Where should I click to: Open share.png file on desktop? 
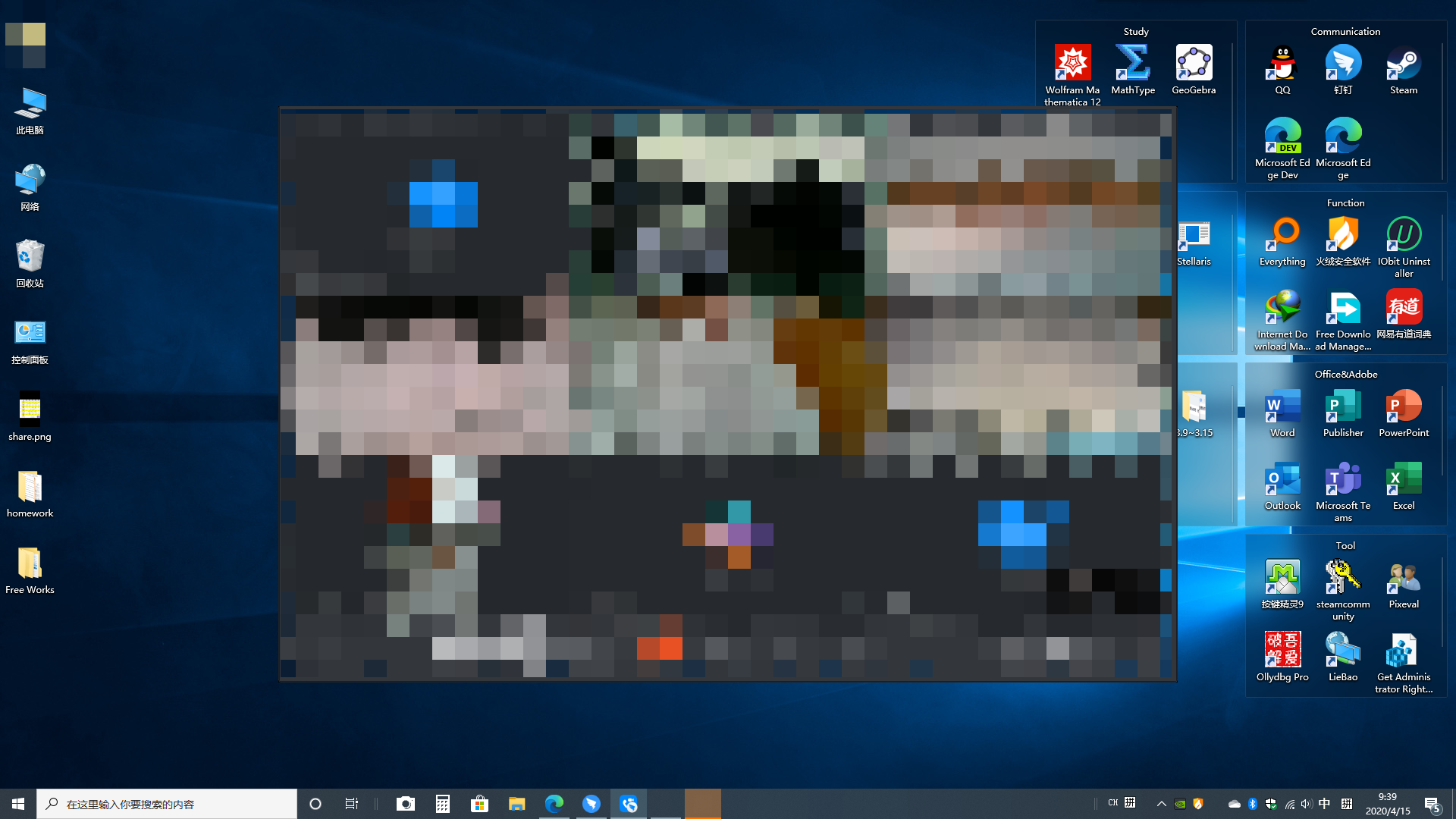[x=30, y=410]
